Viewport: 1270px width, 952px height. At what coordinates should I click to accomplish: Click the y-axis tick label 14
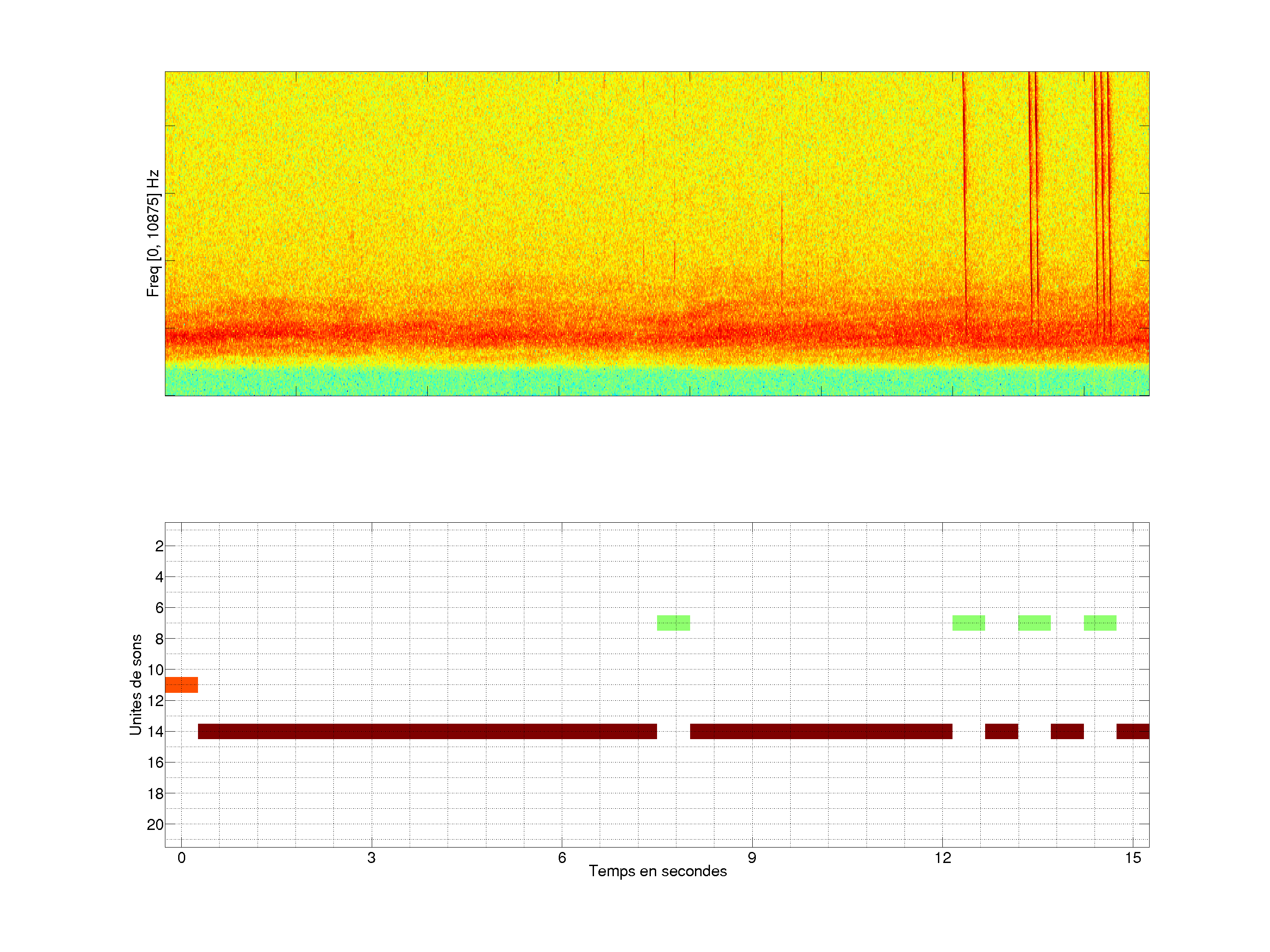pyautogui.click(x=155, y=732)
